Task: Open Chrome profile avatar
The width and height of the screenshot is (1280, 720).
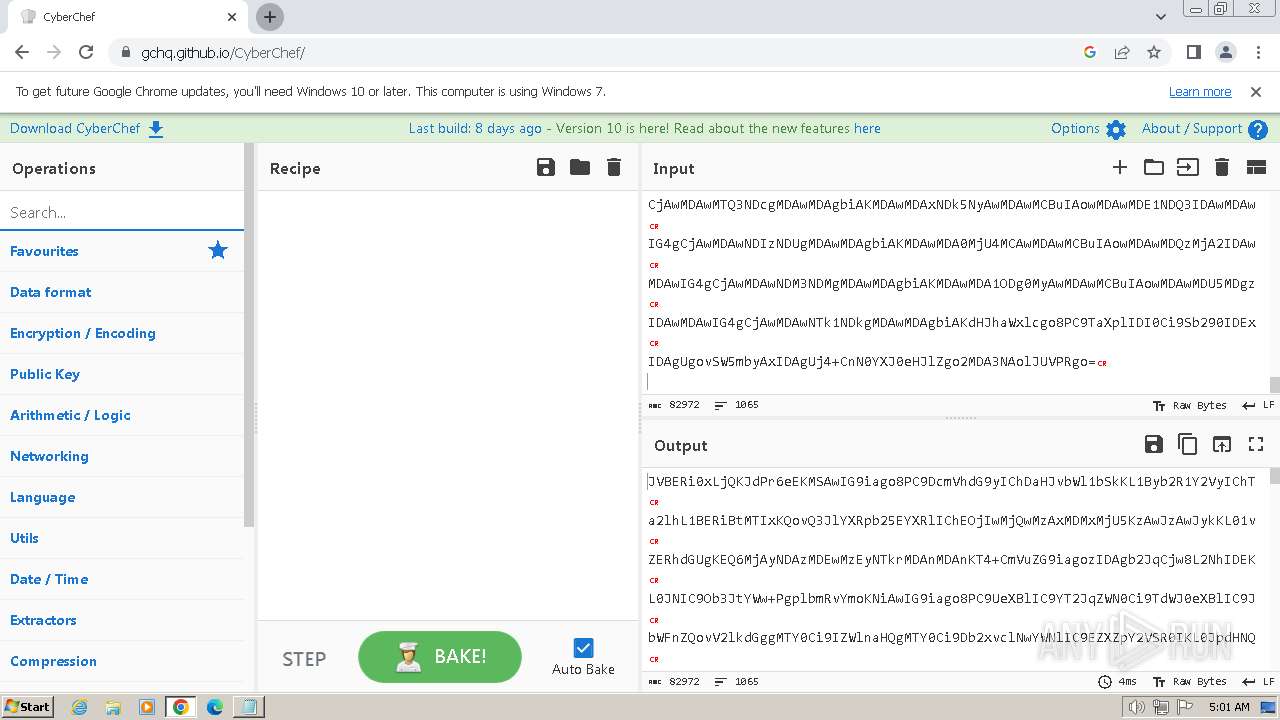Action: [1226, 52]
